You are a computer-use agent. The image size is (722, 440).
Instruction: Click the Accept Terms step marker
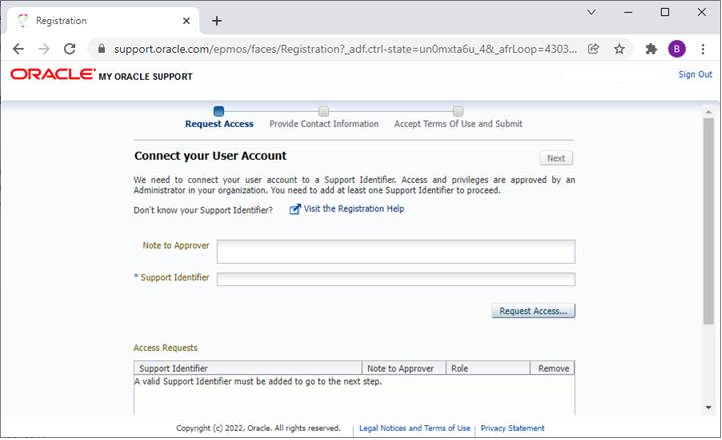coord(458,111)
